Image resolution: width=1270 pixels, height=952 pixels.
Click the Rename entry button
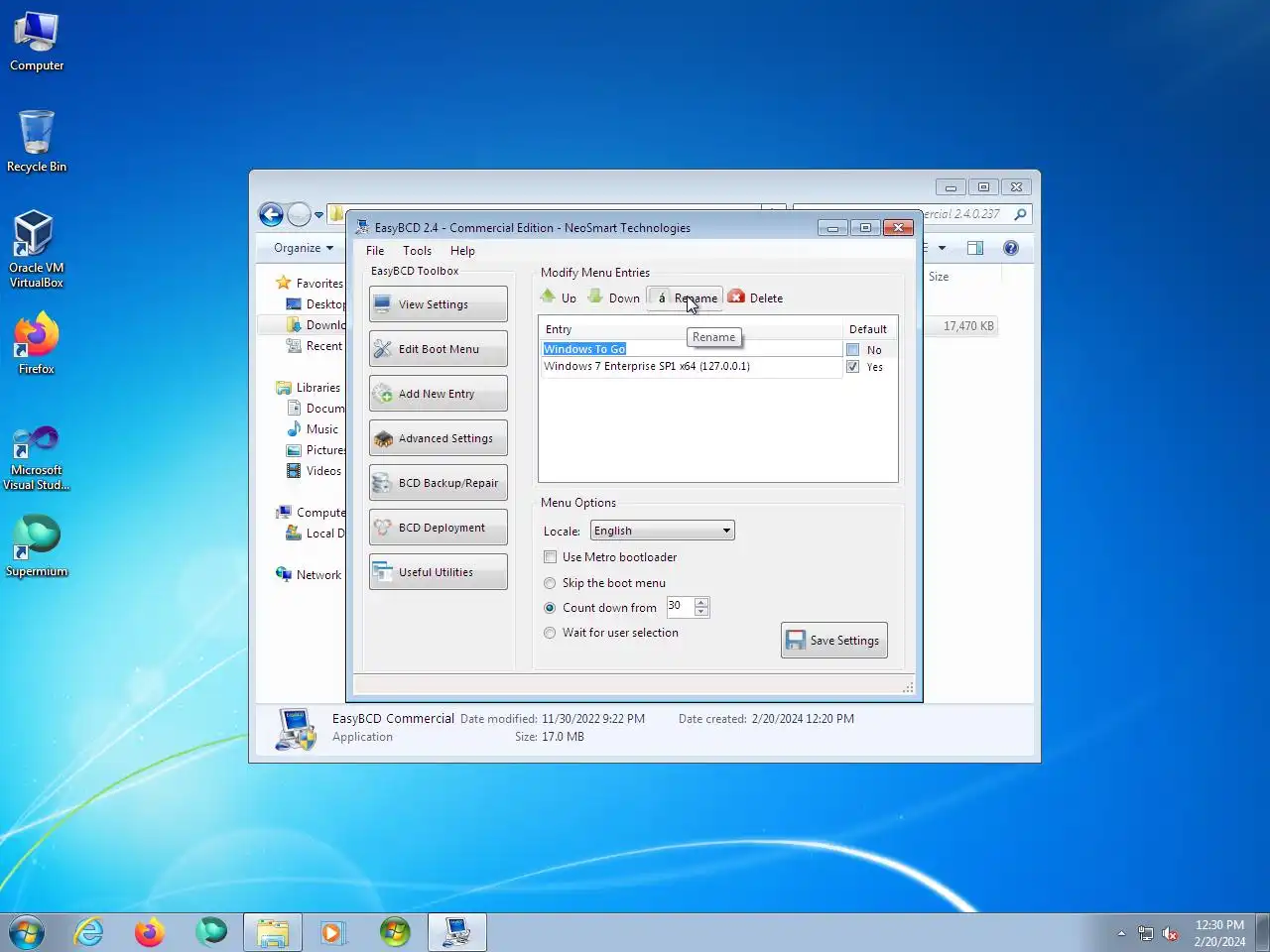coord(685,297)
